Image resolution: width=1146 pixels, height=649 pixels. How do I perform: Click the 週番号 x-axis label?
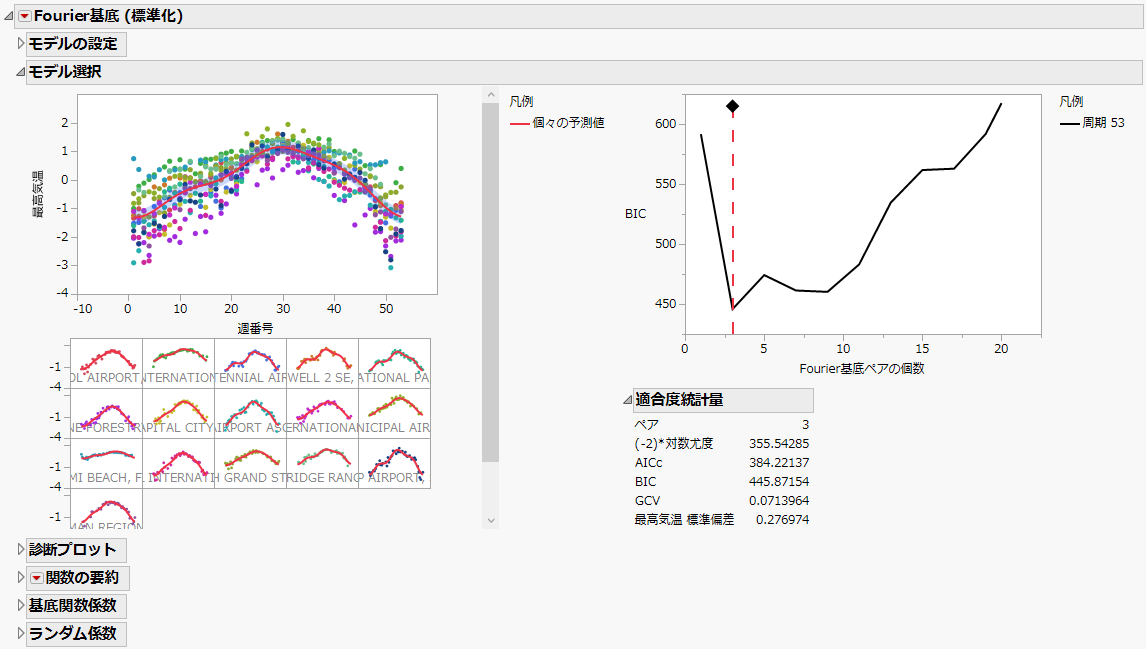pyautogui.click(x=256, y=329)
